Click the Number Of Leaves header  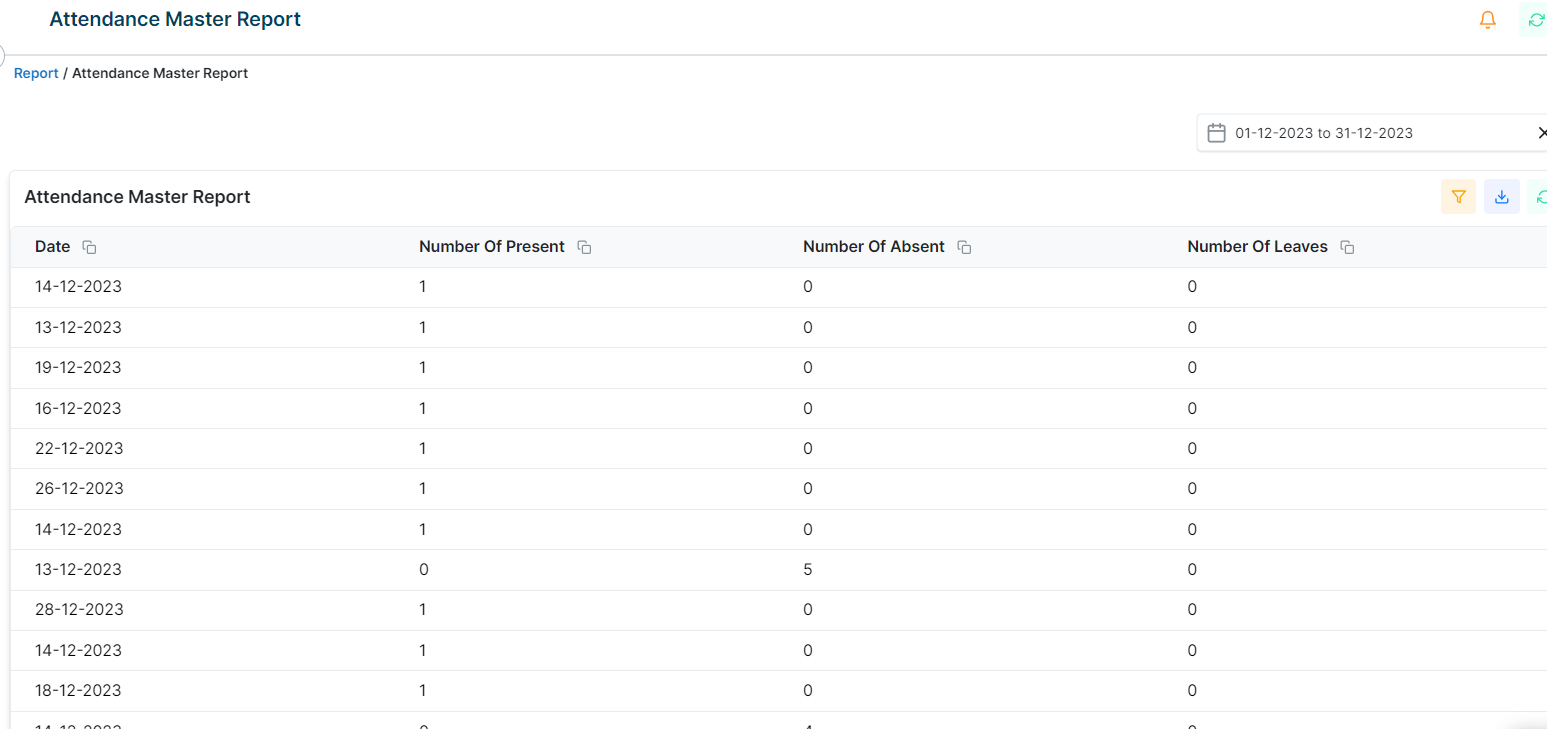pos(1257,247)
